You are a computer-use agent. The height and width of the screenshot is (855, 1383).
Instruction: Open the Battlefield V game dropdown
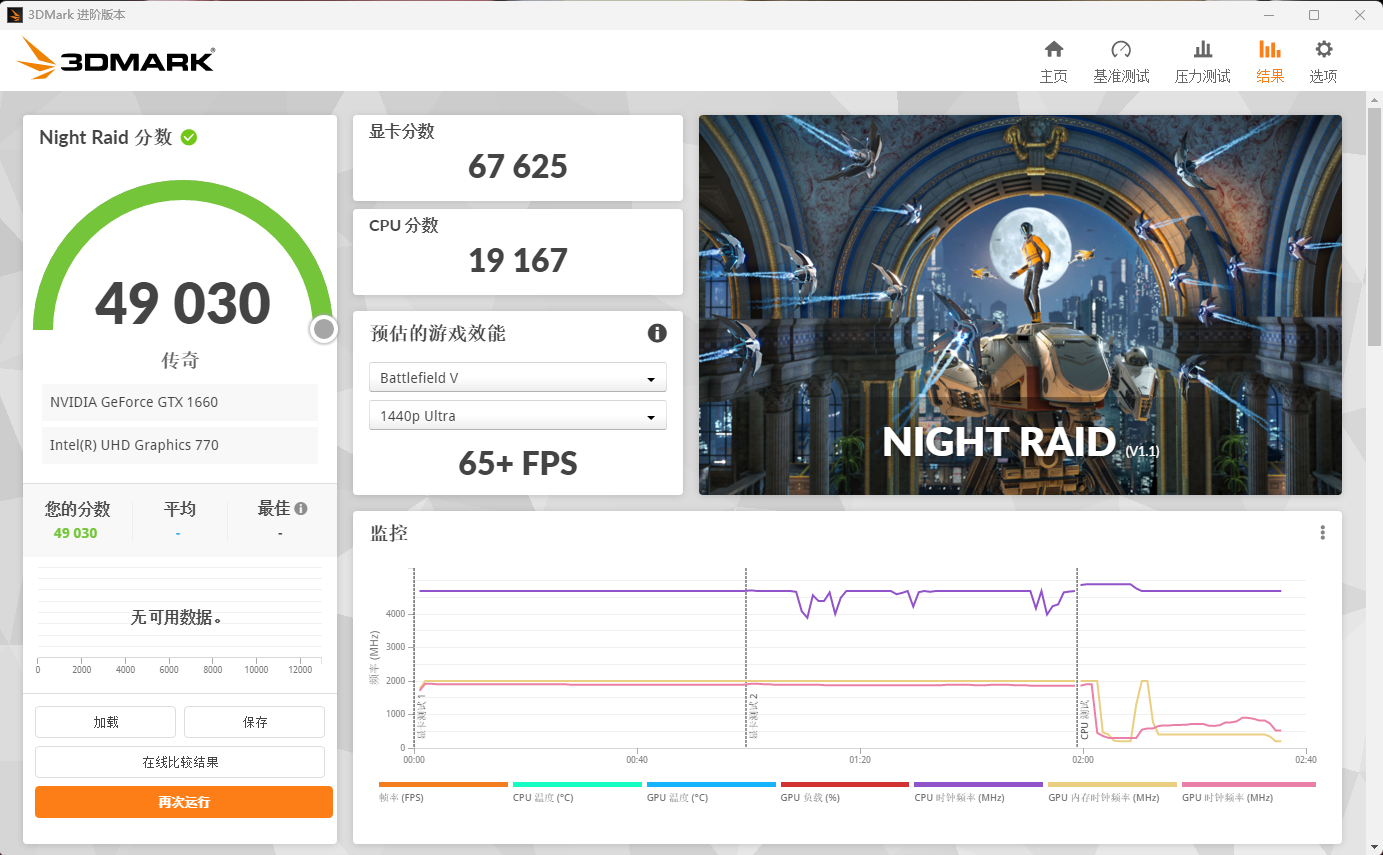pyautogui.click(x=518, y=378)
